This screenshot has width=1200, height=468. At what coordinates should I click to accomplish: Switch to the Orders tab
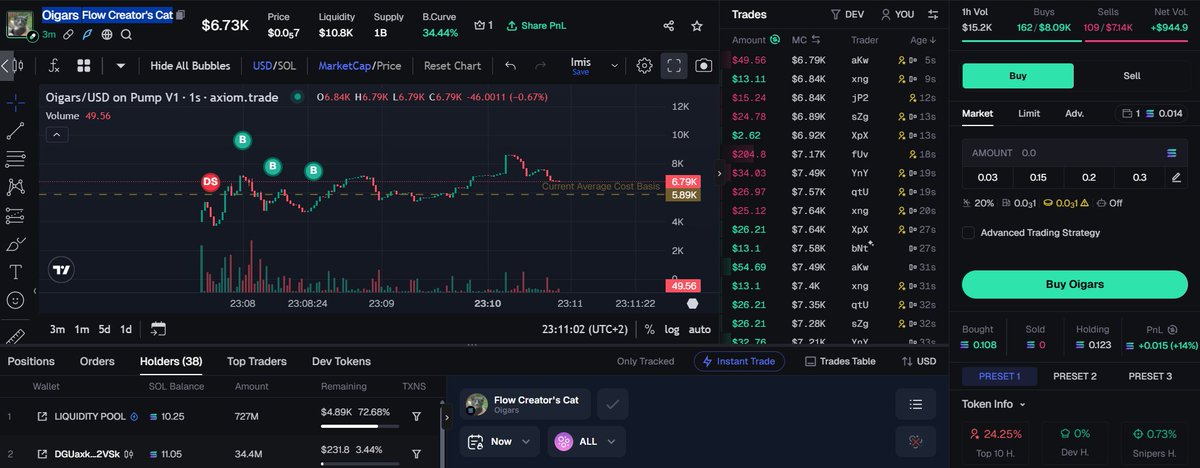pos(97,361)
